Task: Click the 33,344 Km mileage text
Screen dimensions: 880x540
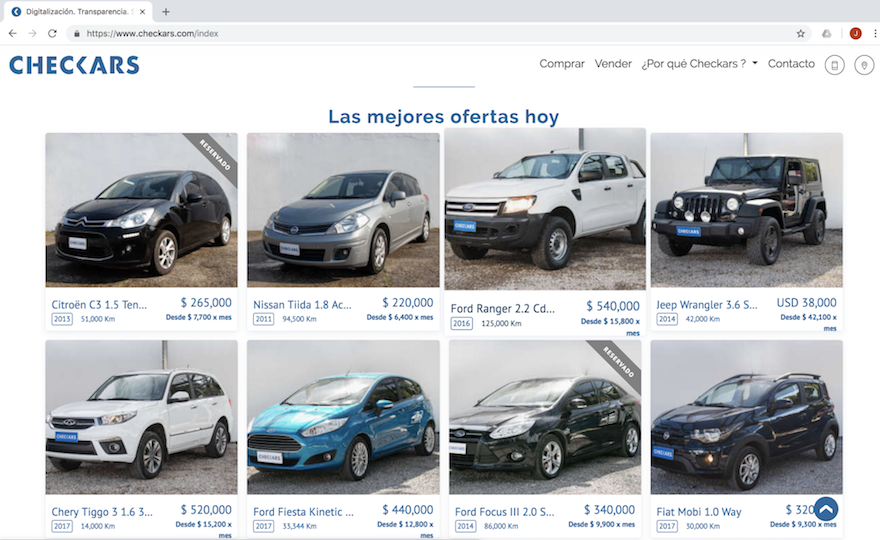Action: pos(299,526)
